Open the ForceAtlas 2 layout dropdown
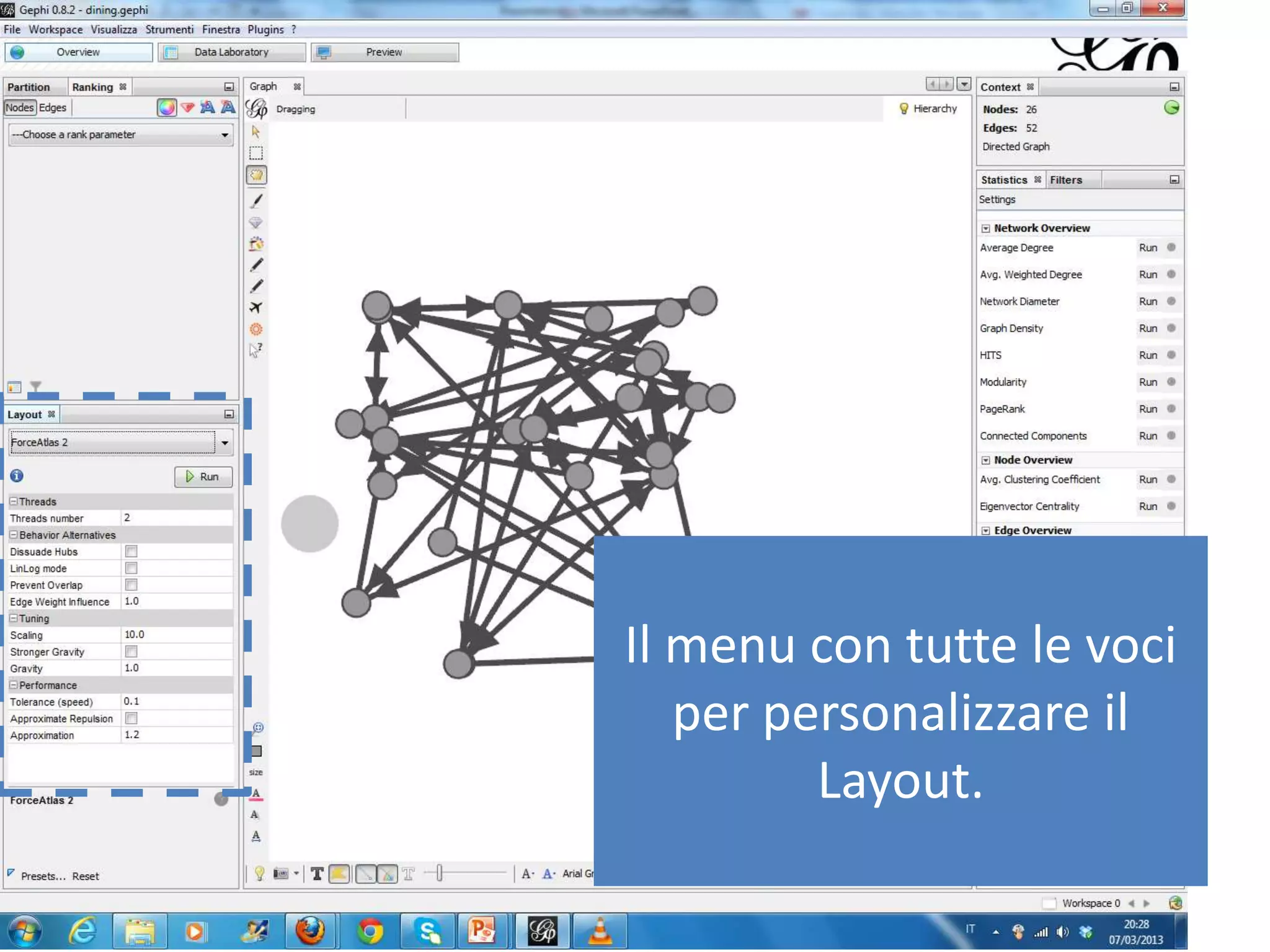 [x=121, y=443]
